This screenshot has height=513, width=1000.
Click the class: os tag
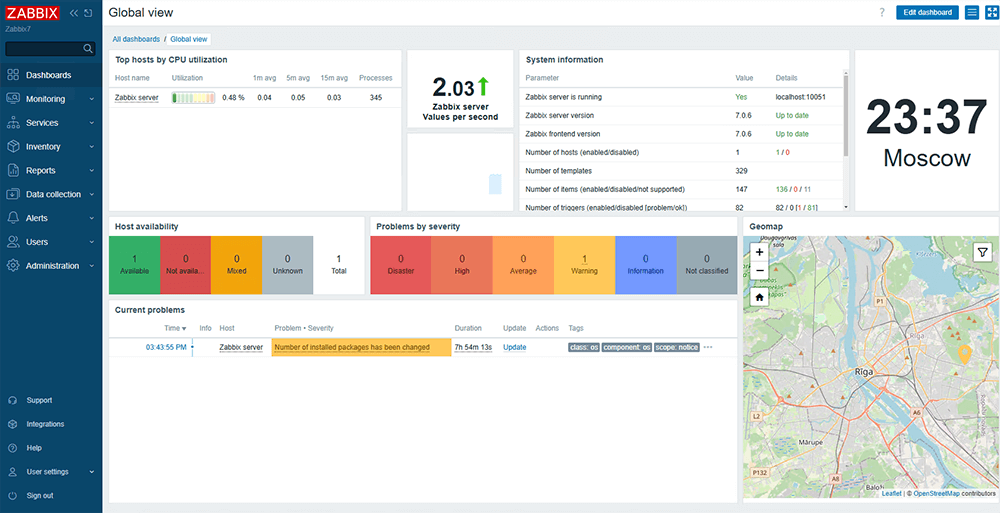(x=584, y=347)
